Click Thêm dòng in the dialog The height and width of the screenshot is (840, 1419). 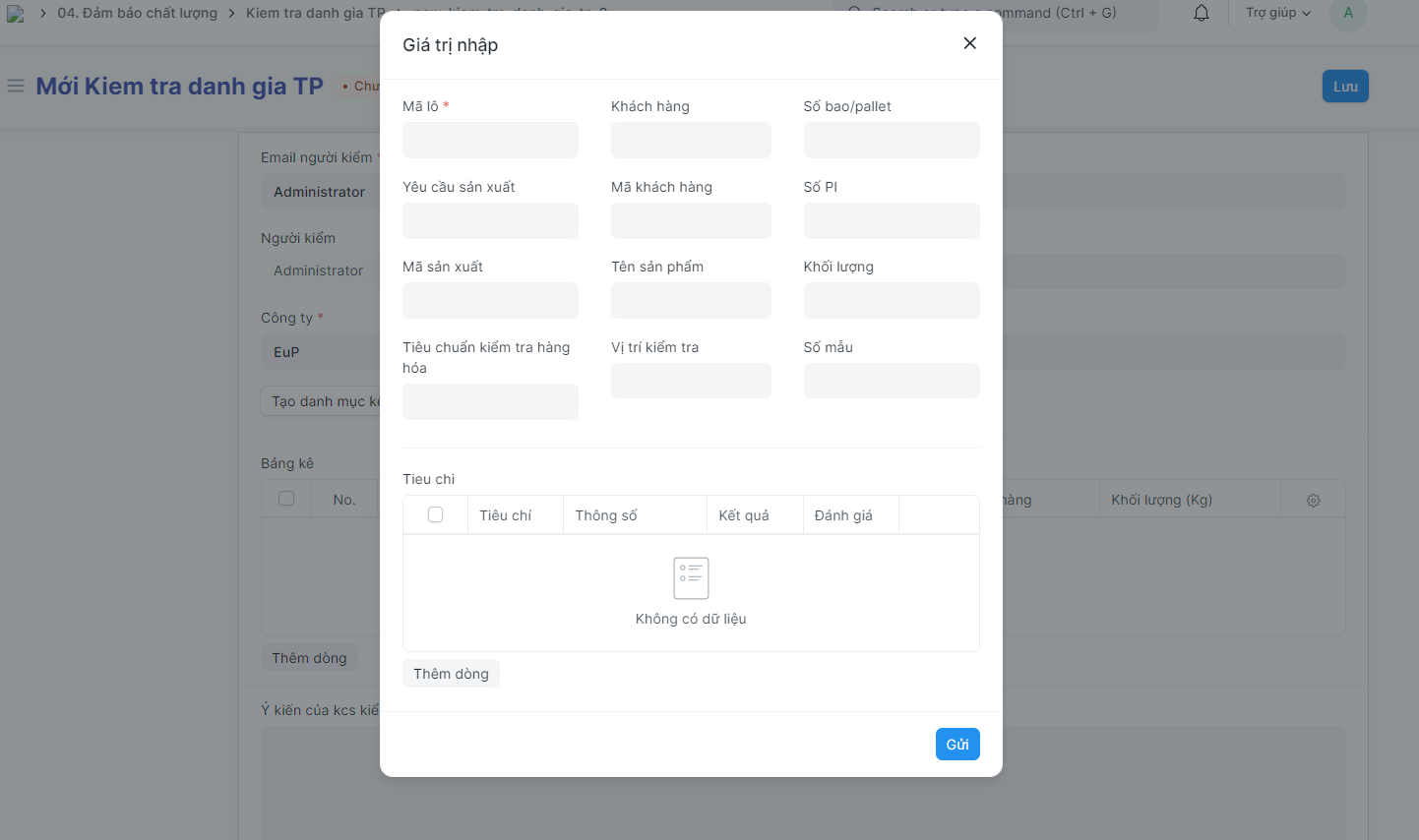point(451,674)
